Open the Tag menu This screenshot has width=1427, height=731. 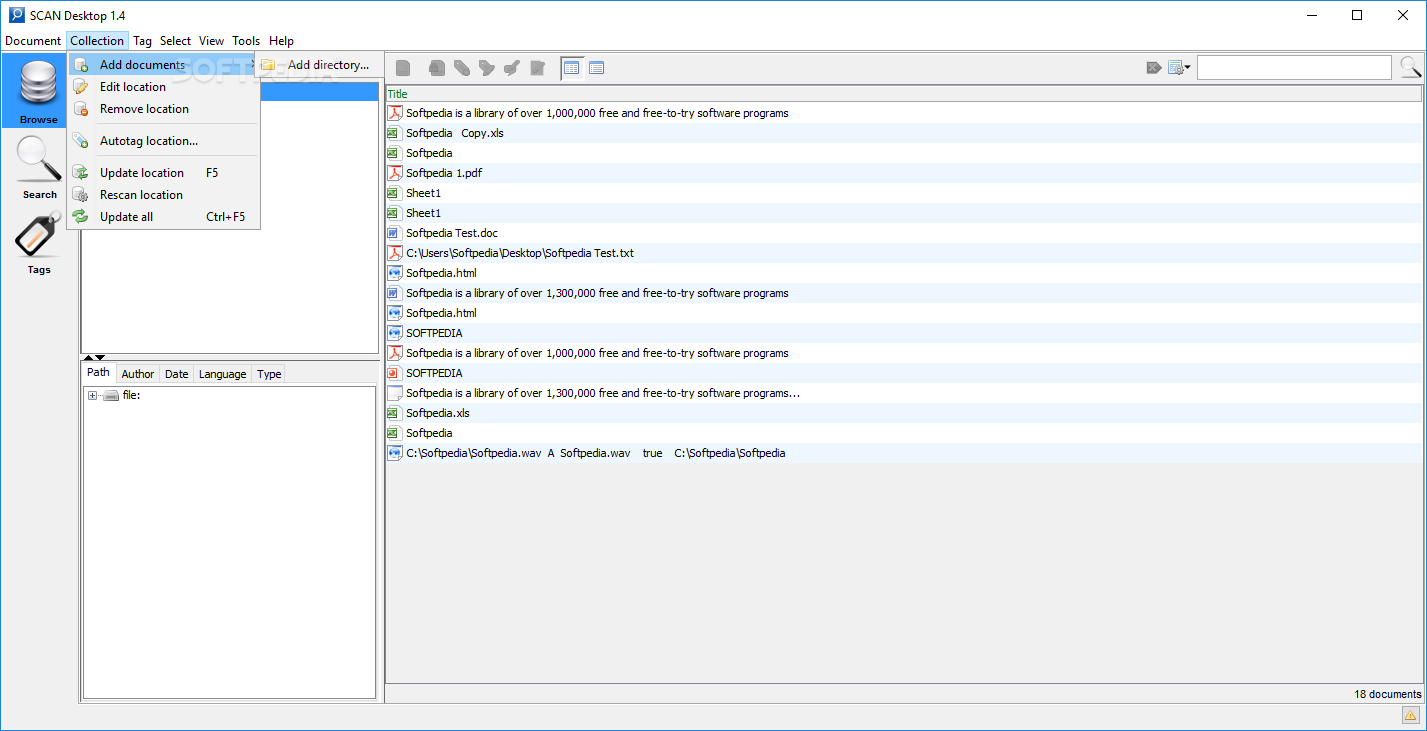pyautogui.click(x=143, y=41)
